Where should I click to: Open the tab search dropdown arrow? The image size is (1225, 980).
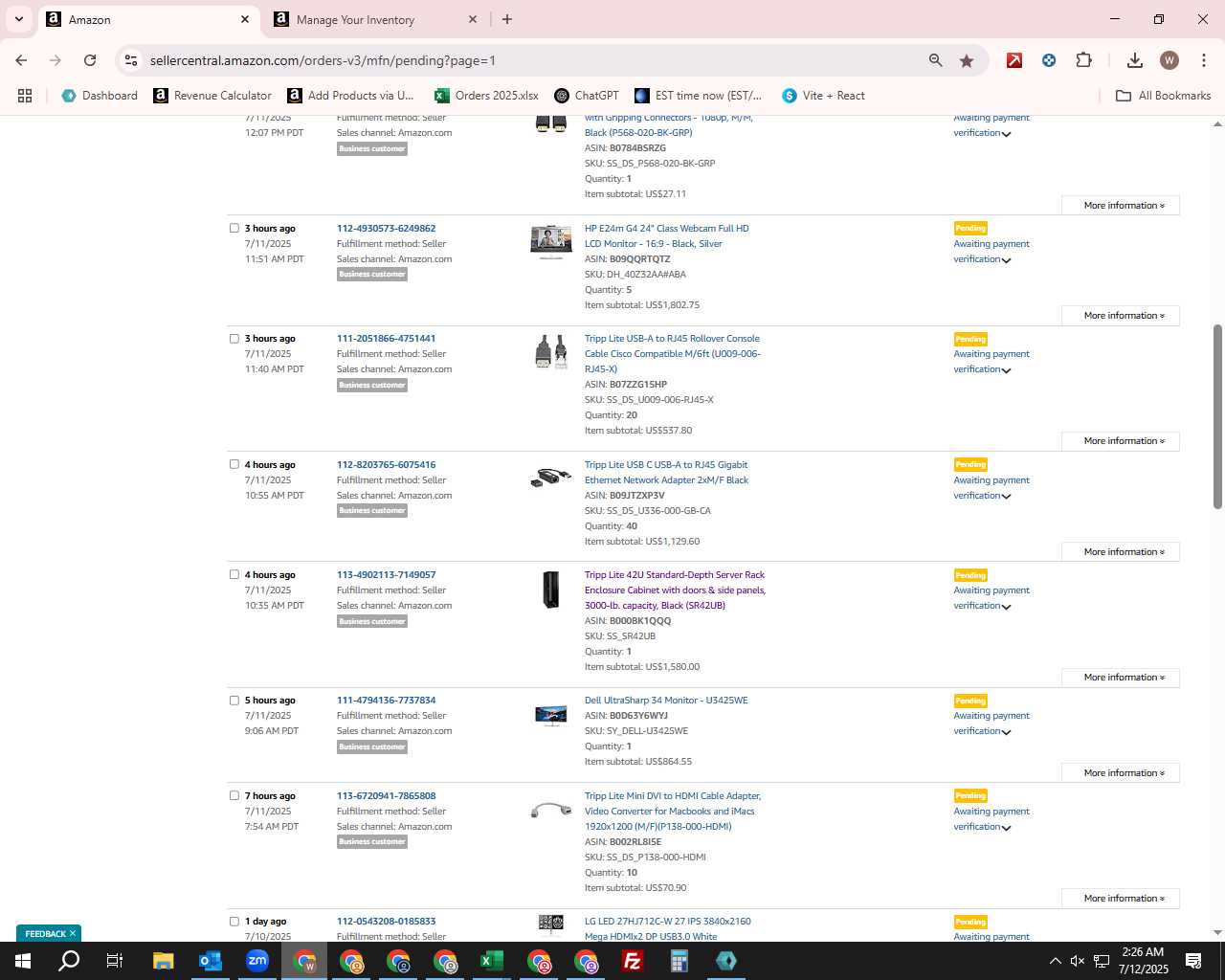[18, 19]
